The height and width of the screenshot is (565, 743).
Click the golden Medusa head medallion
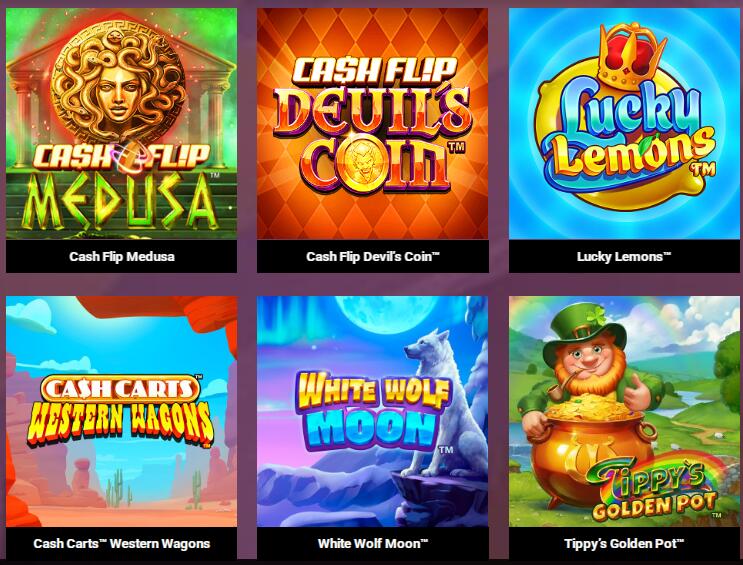[118, 83]
